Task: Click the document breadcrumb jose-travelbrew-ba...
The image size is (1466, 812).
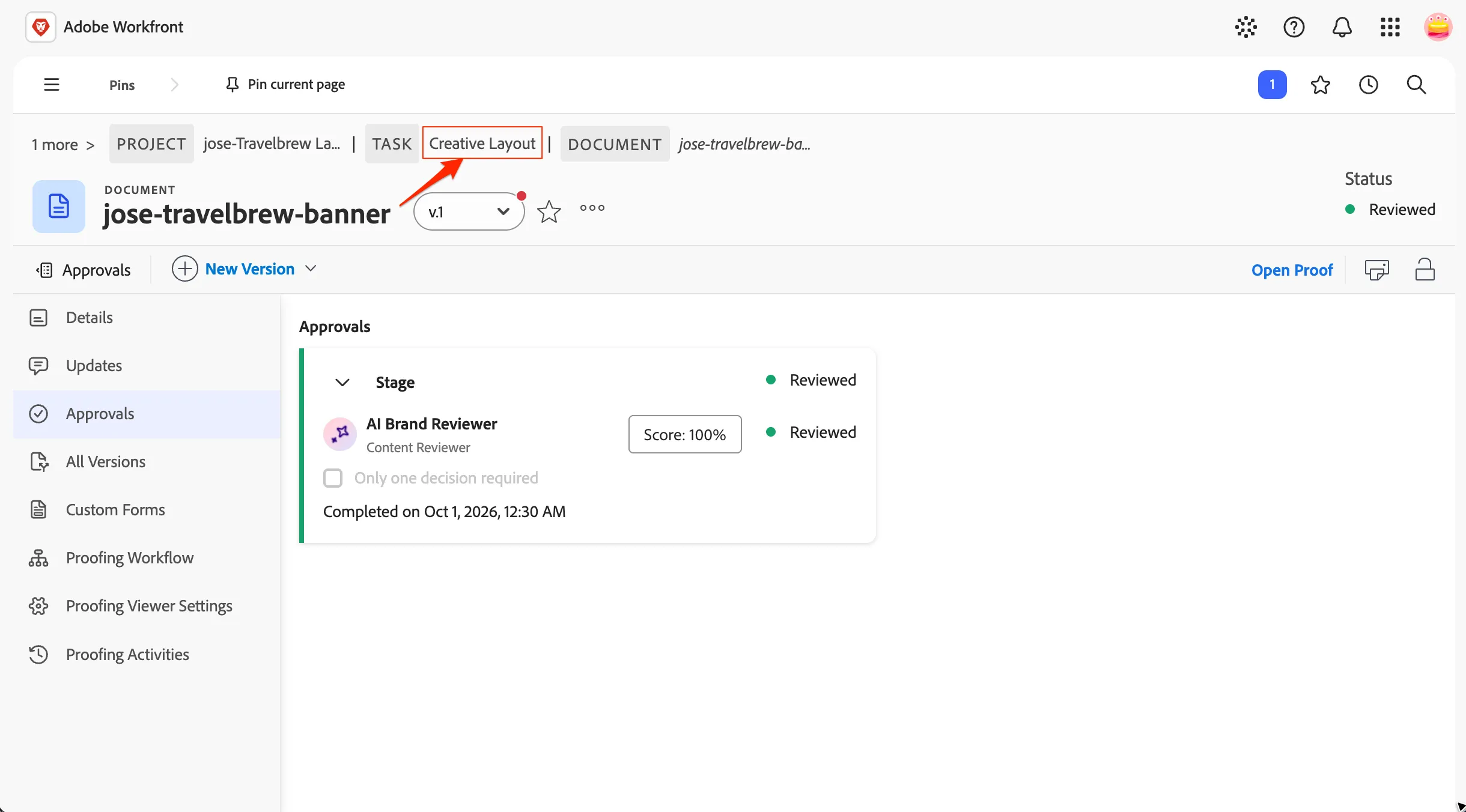Action: tap(744, 144)
